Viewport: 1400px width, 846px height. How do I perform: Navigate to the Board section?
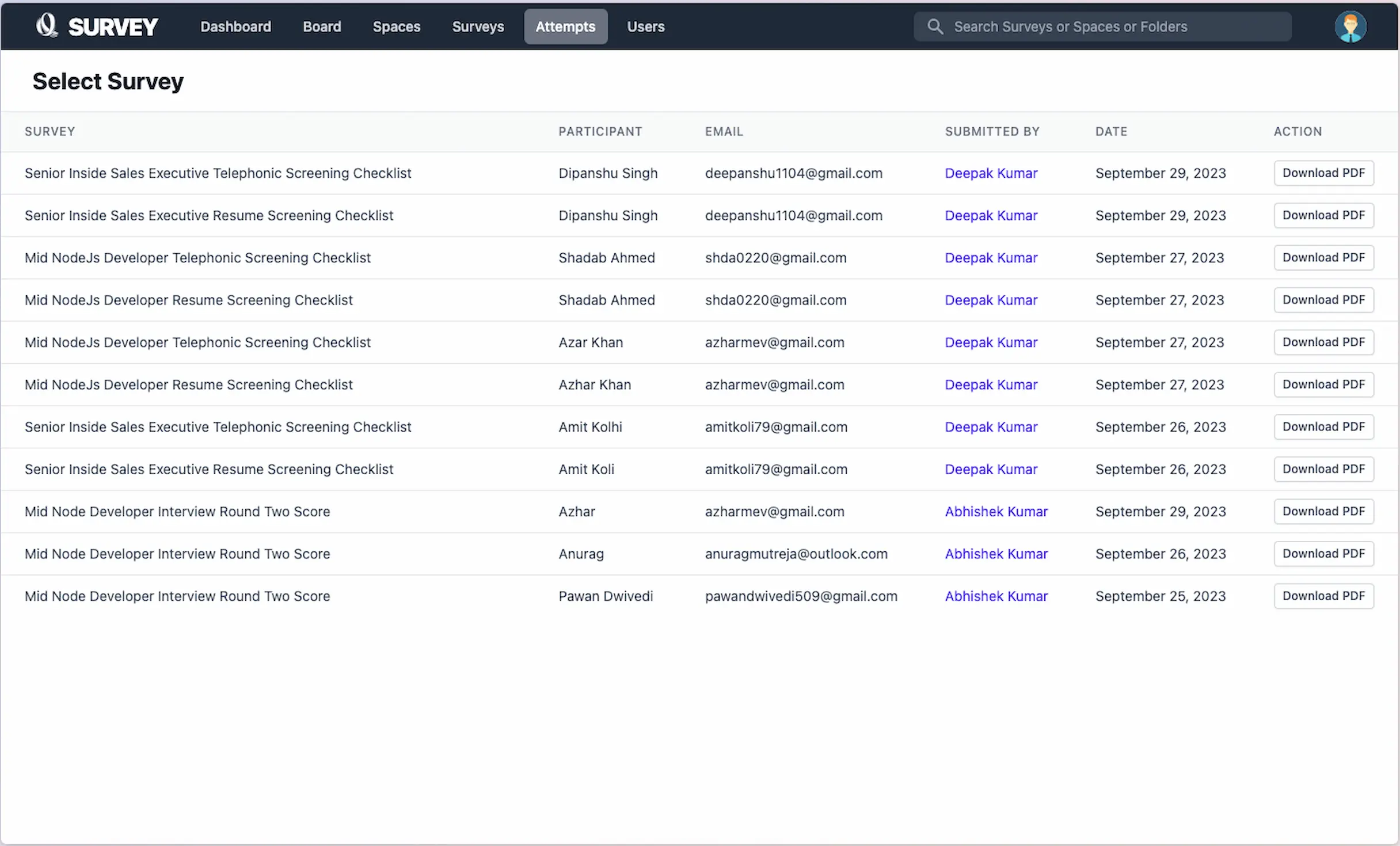[x=322, y=26]
